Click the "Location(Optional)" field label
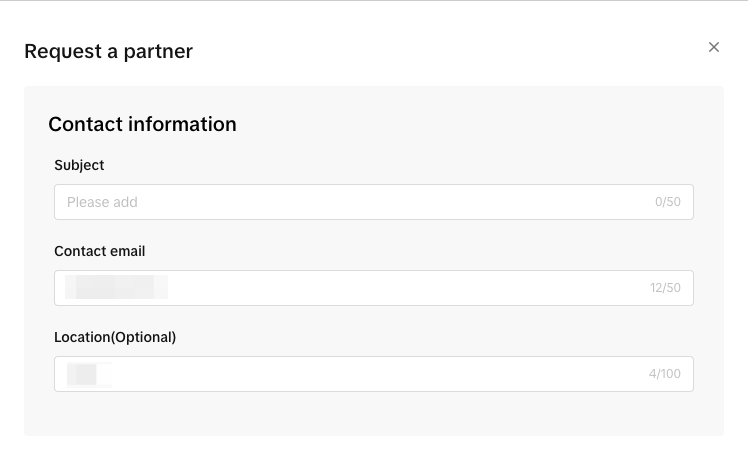Viewport: 748px width, 453px height. point(115,337)
